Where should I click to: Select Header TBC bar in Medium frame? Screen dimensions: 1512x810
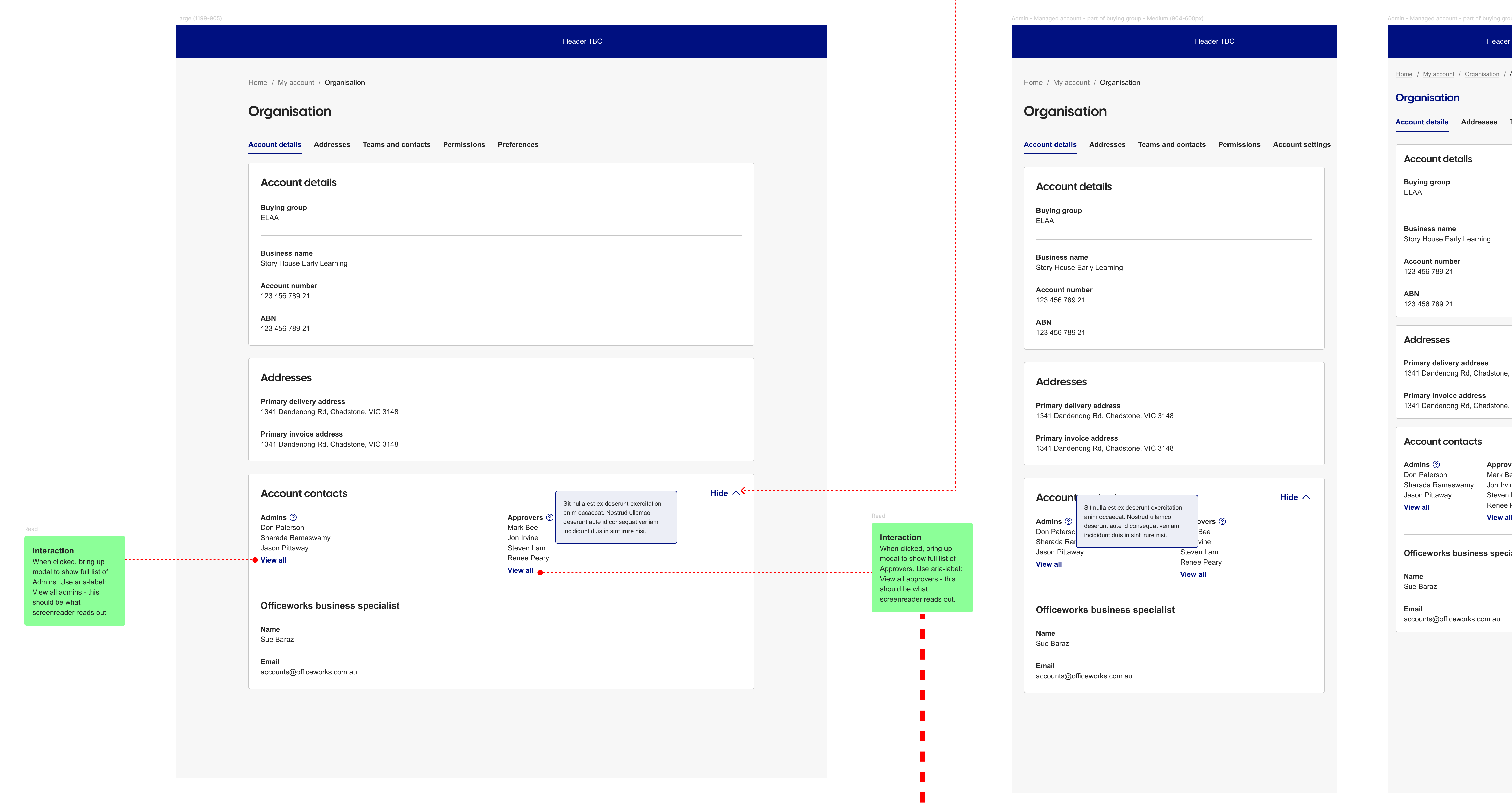[x=1174, y=42]
